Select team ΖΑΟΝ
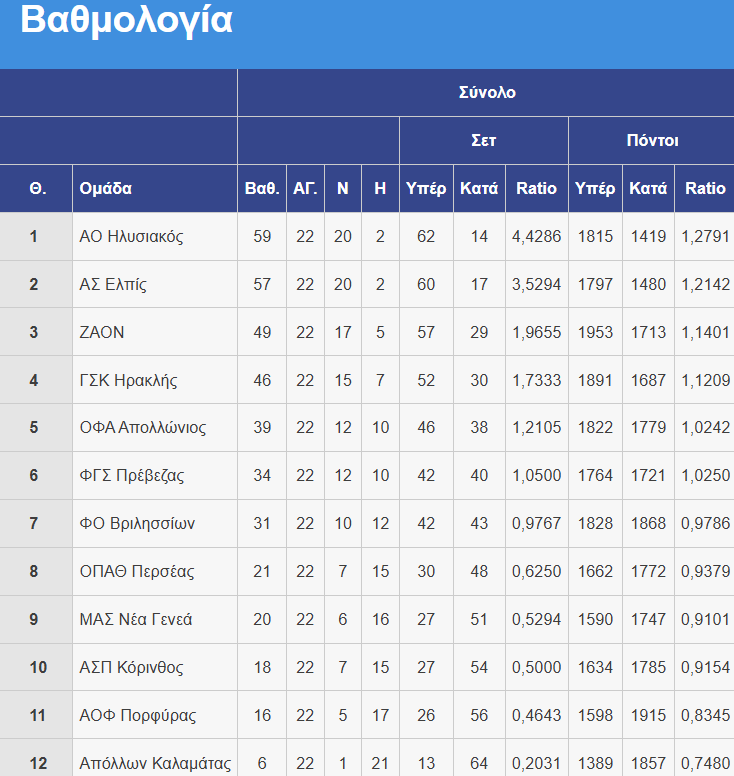734x776 pixels. (101, 332)
